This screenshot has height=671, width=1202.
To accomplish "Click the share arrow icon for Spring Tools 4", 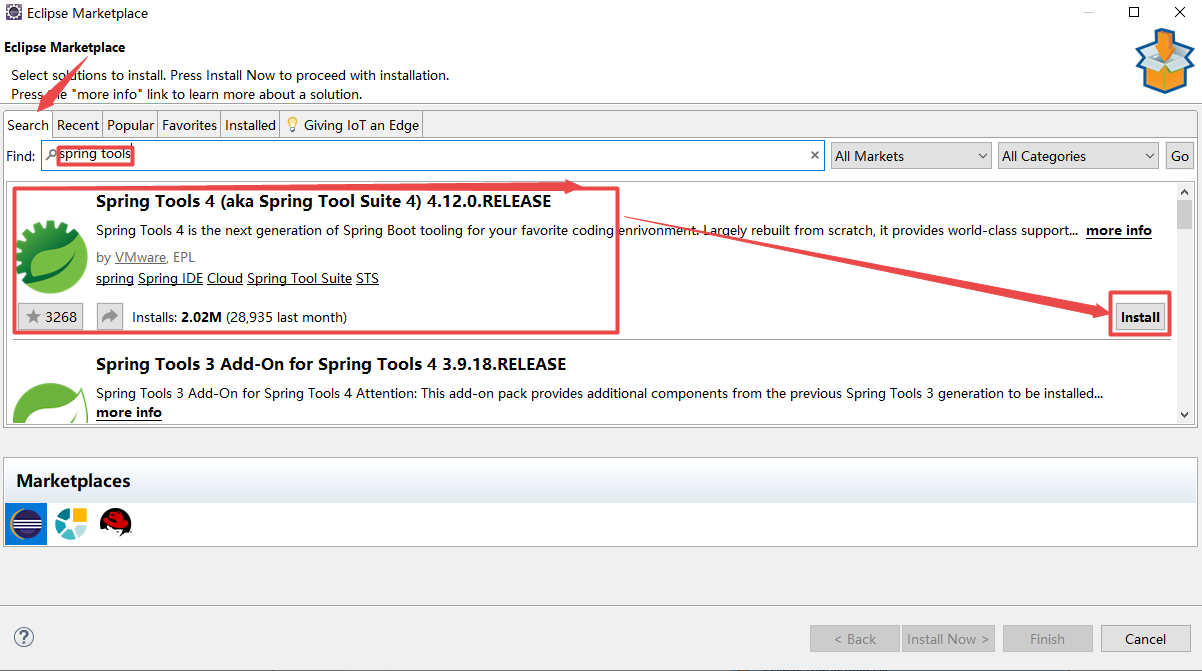I will tap(109, 317).
